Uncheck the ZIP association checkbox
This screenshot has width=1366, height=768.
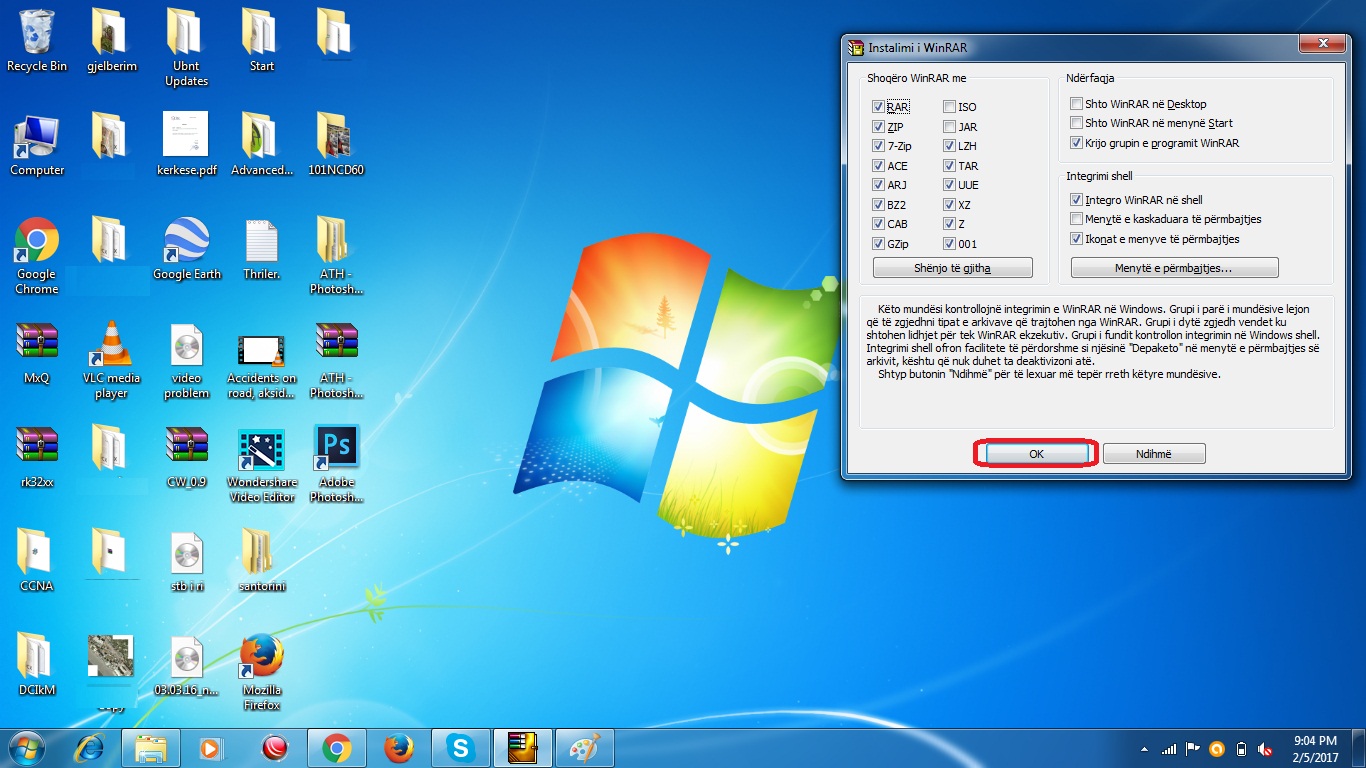click(878, 126)
